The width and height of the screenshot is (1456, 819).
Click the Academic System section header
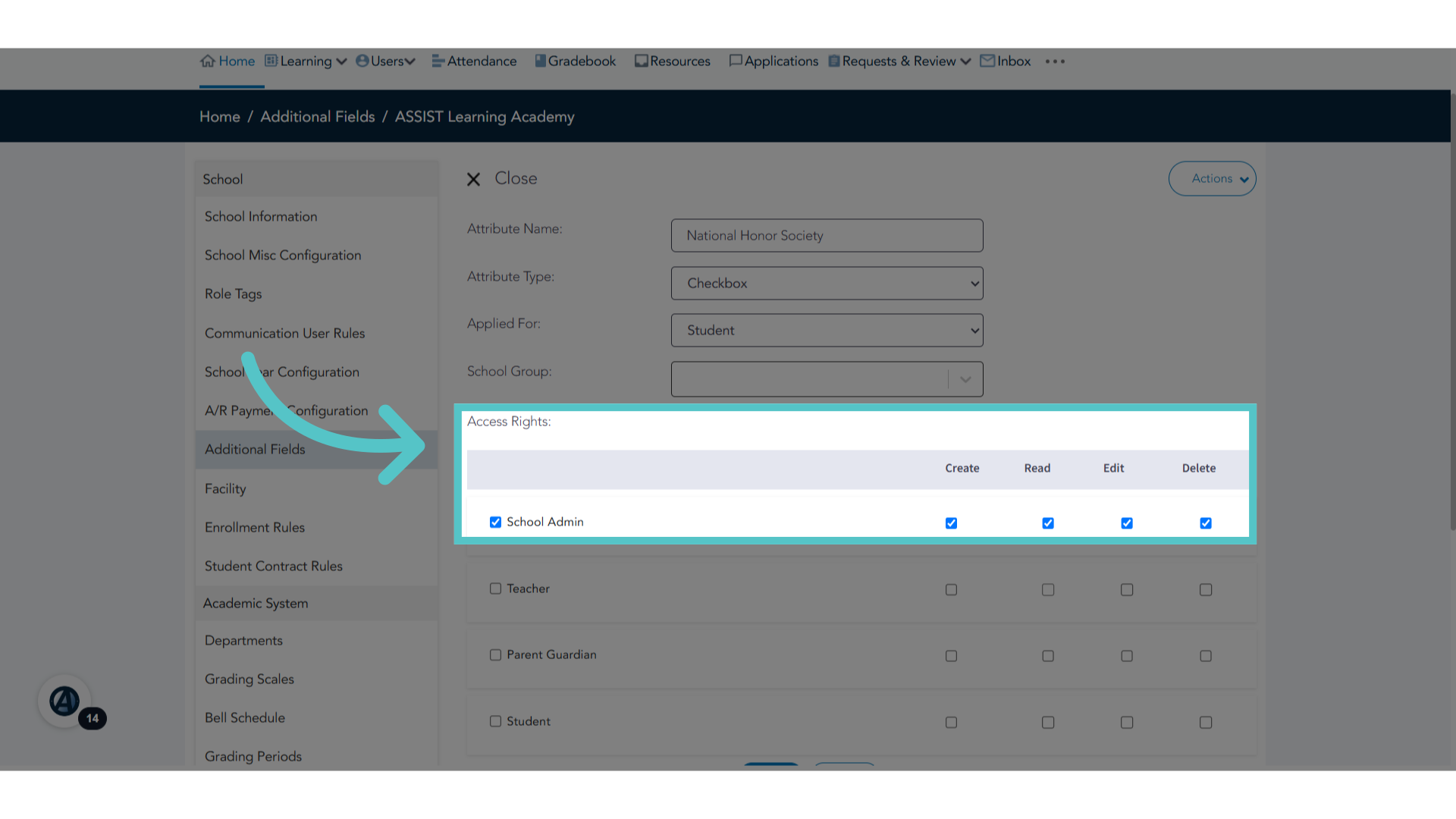[x=316, y=604]
